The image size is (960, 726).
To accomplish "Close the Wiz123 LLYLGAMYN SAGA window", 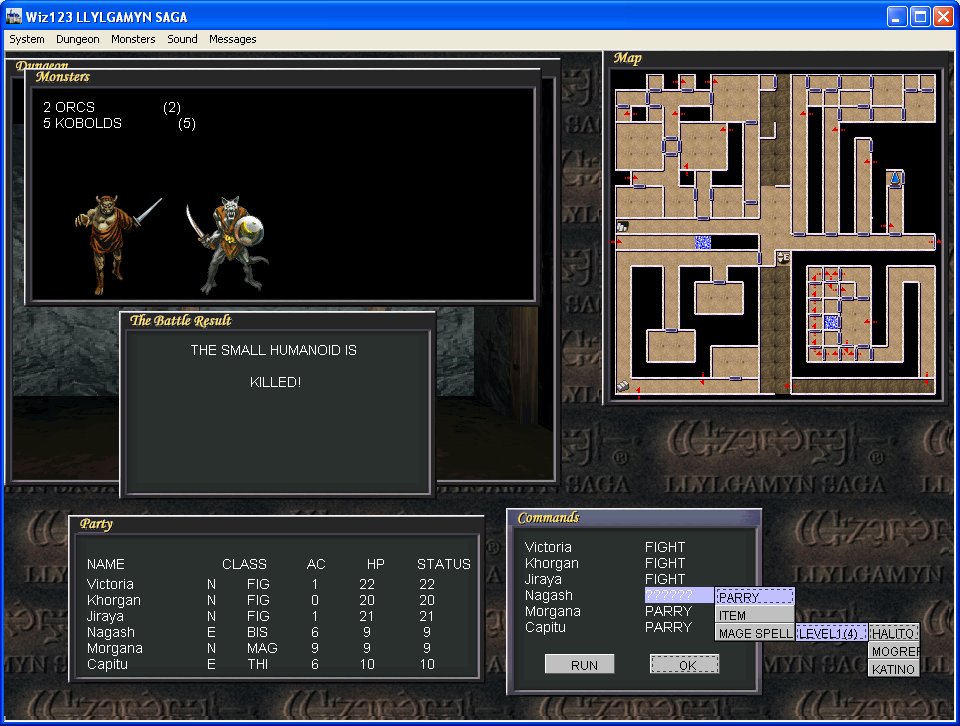I will pos(943,17).
